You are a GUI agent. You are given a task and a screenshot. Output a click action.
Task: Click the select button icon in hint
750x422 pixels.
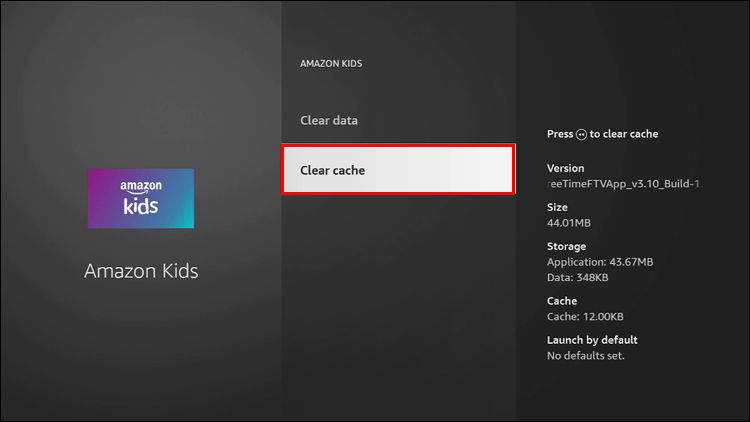click(x=581, y=134)
